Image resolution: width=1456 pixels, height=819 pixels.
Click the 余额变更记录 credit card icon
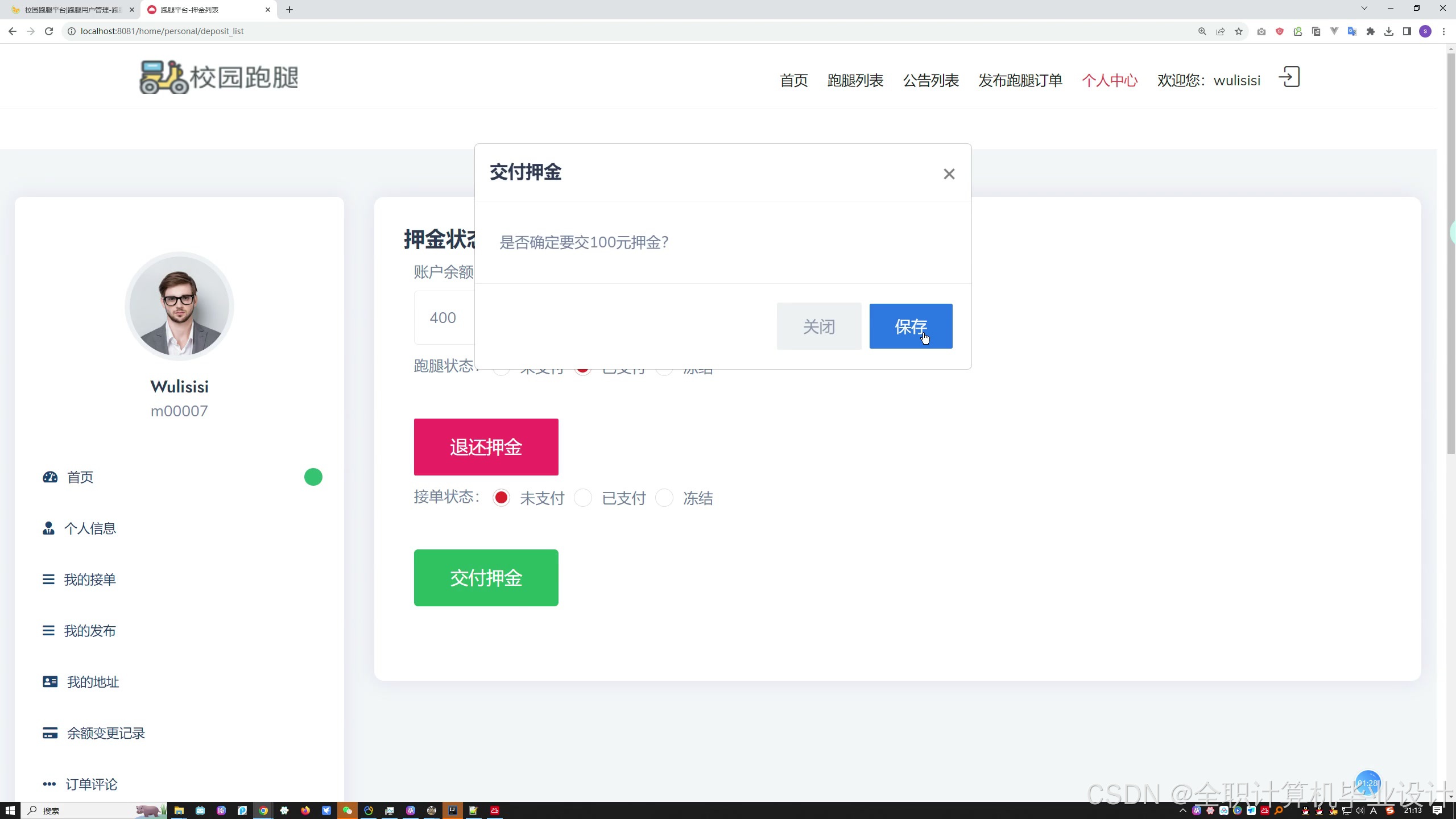coord(50,733)
